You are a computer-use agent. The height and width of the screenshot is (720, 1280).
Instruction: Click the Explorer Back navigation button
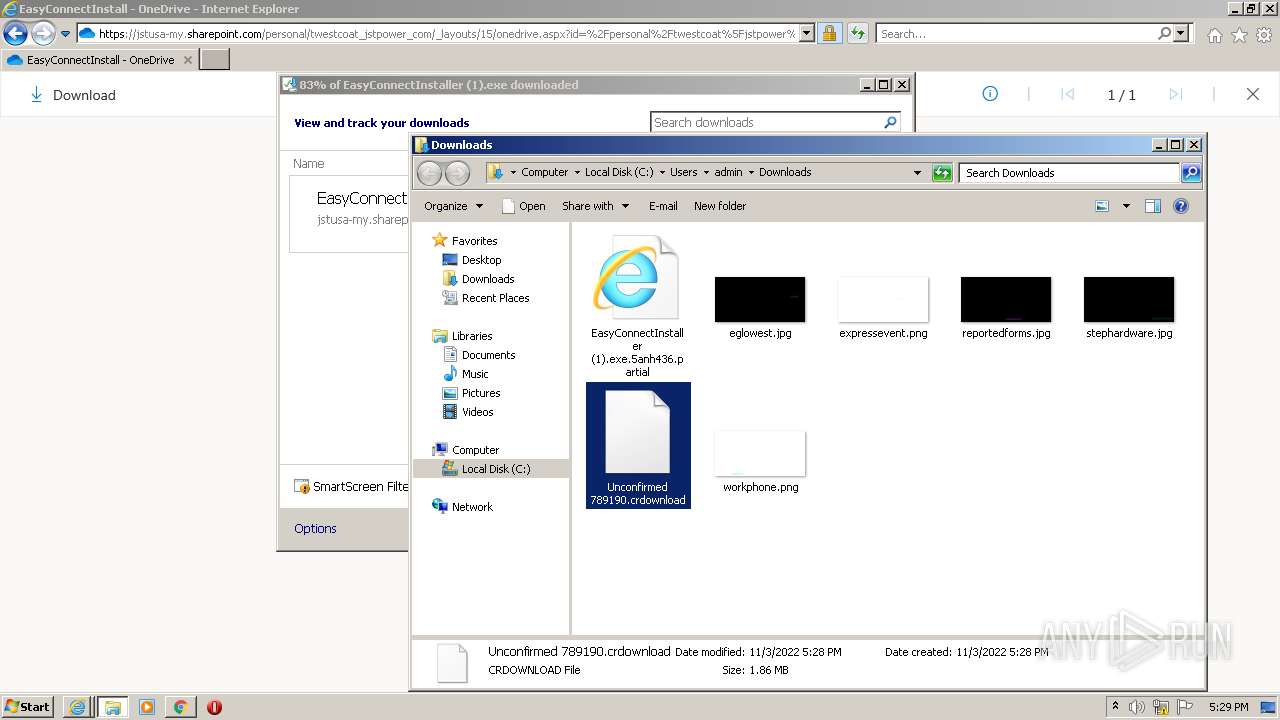click(429, 173)
